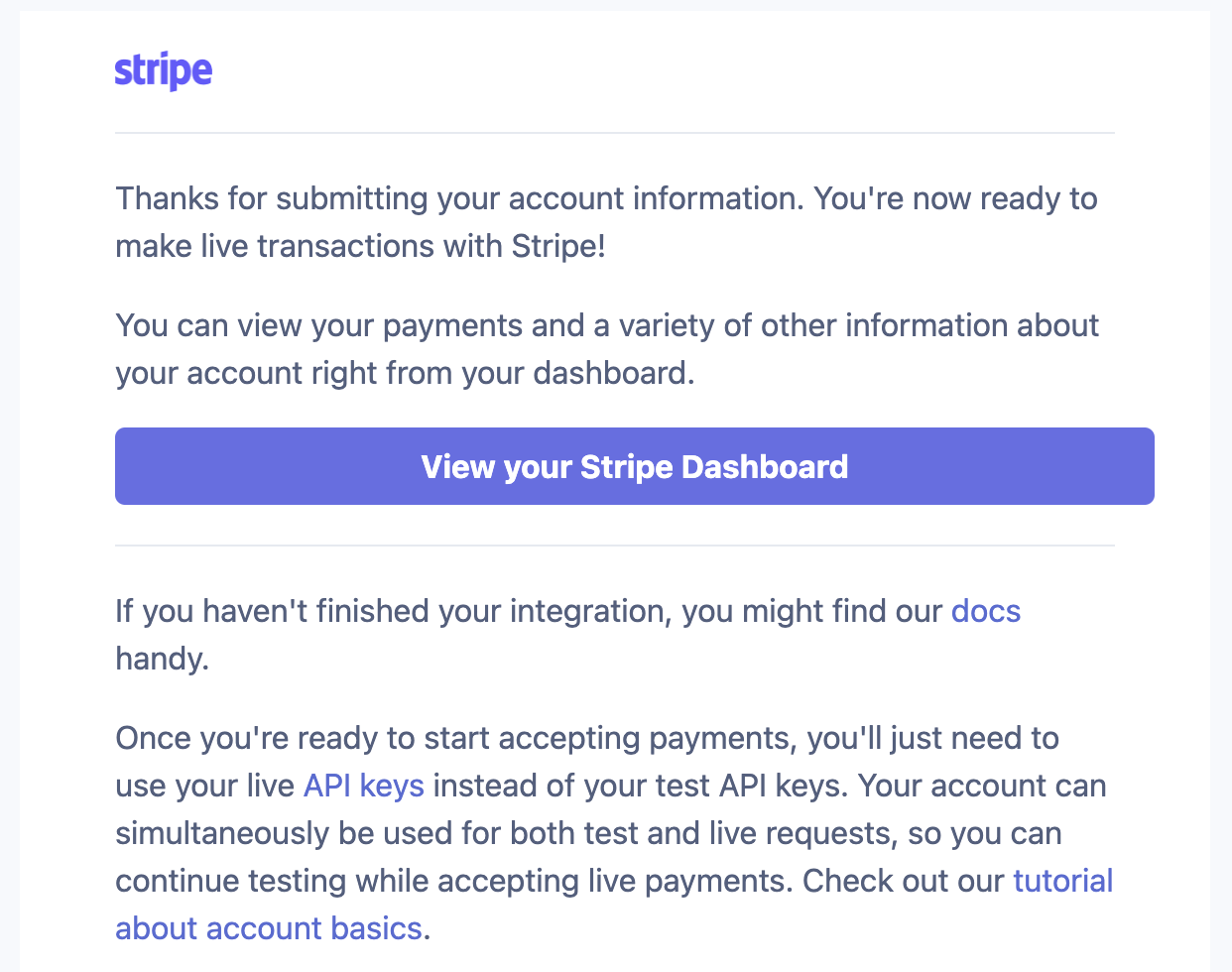1232x972 pixels.
Task: Follow the live API keys link
Action: tap(364, 786)
